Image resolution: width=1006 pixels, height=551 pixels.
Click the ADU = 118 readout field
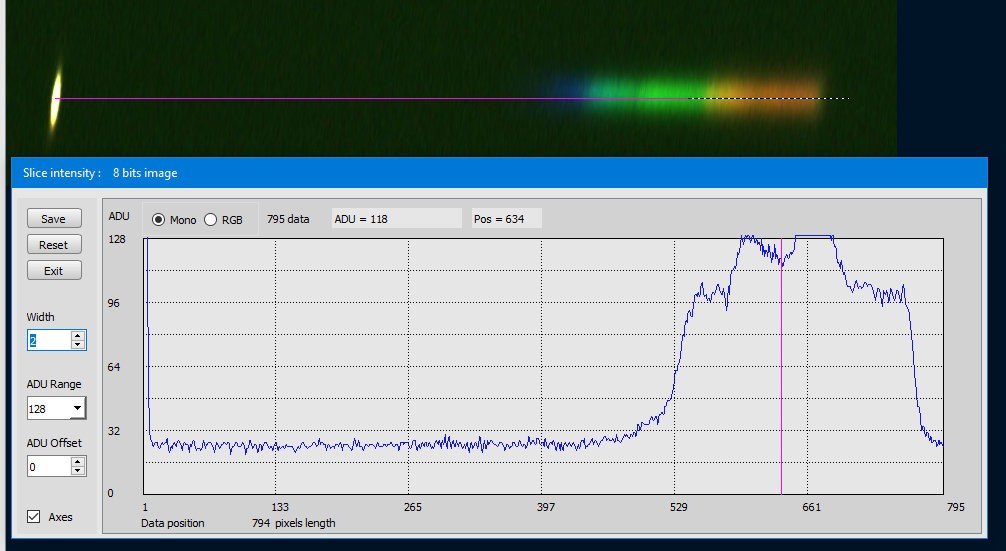396,219
